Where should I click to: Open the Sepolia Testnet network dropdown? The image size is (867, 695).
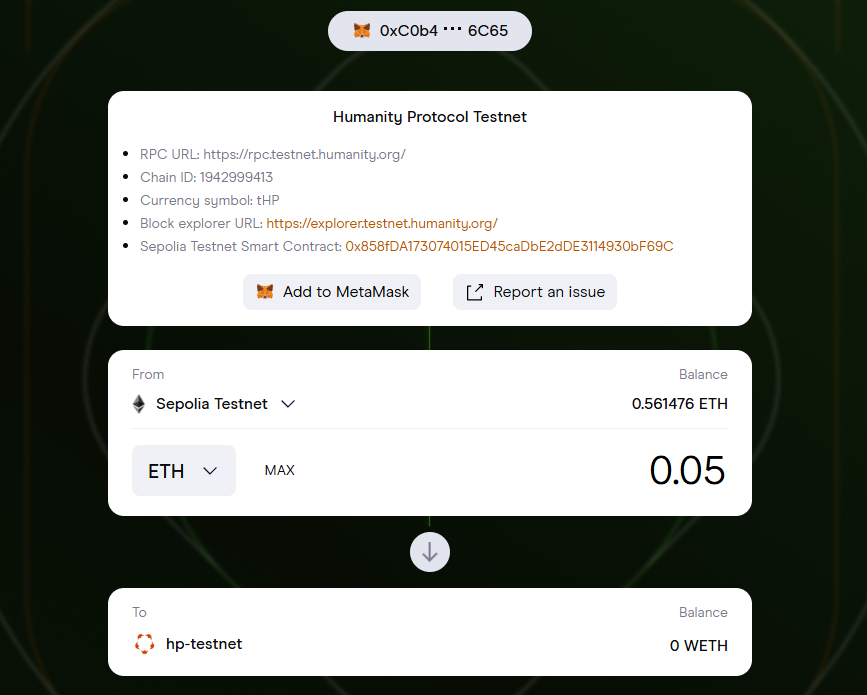(x=212, y=404)
